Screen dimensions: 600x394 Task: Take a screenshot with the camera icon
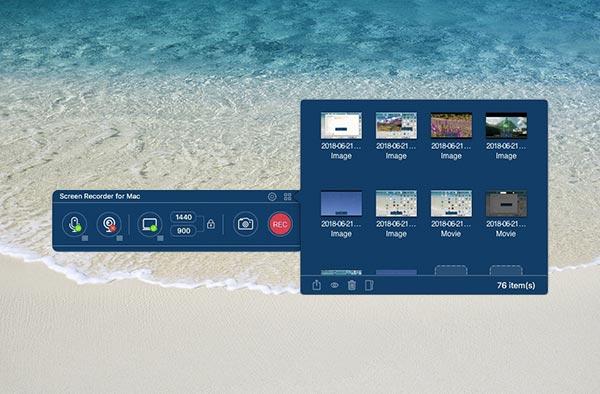tap(245, 224)
